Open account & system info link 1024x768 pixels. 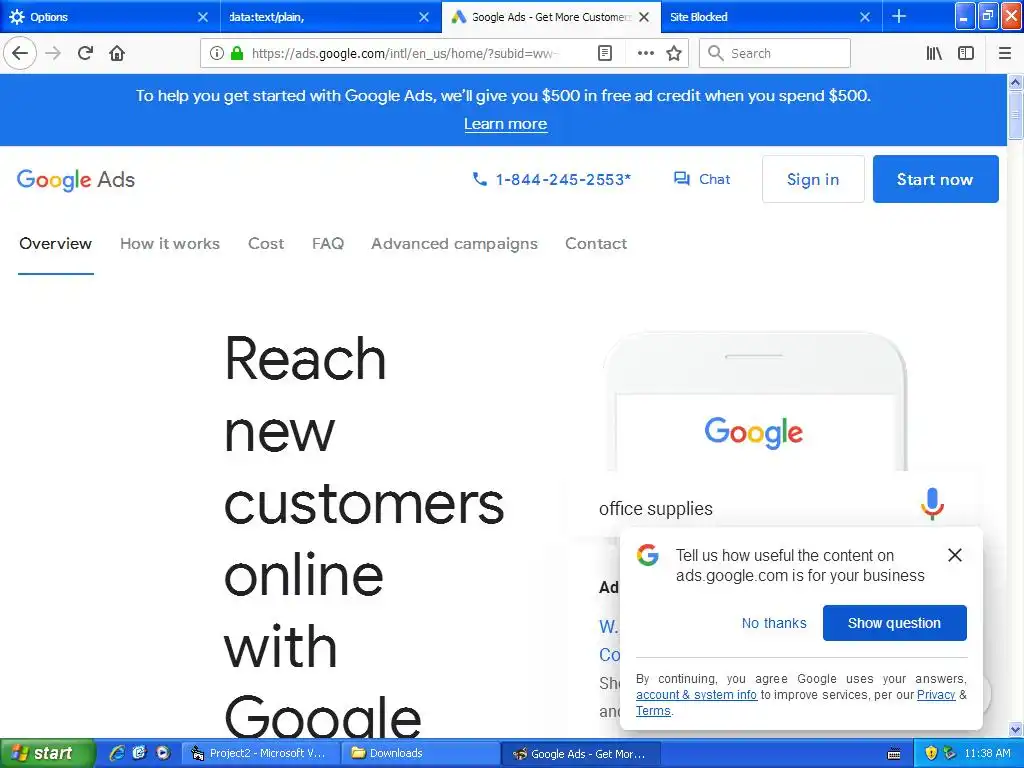696,695
